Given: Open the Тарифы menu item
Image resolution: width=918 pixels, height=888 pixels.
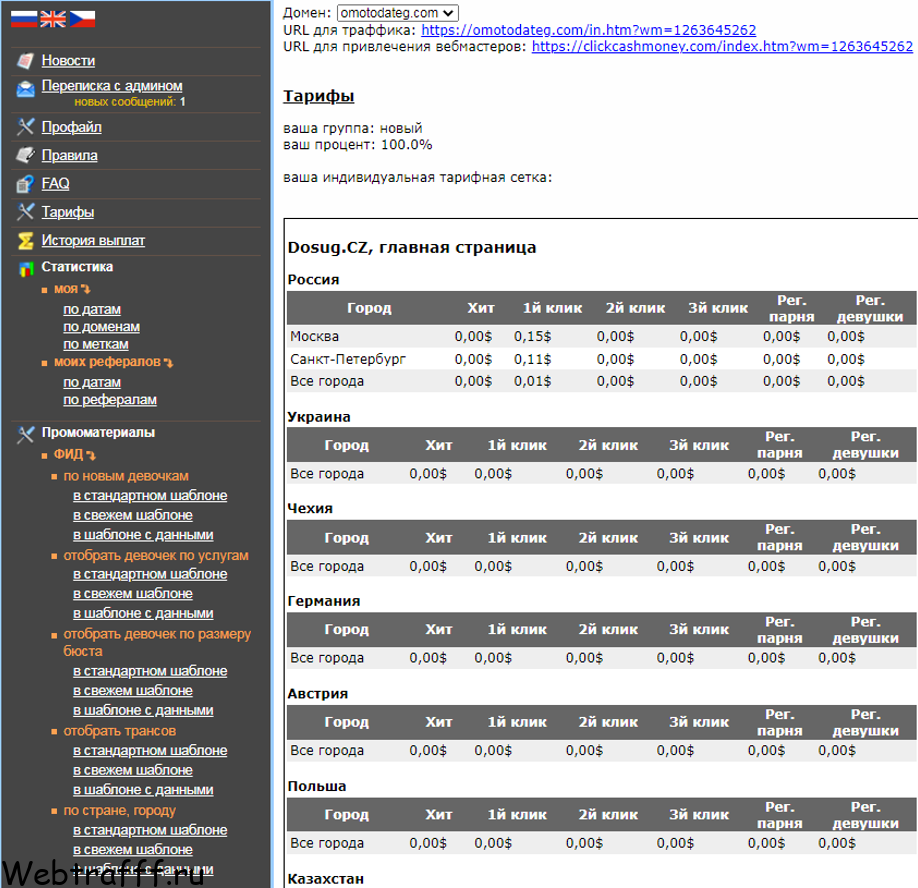Looking at the screenshot, I should [67, 212].
